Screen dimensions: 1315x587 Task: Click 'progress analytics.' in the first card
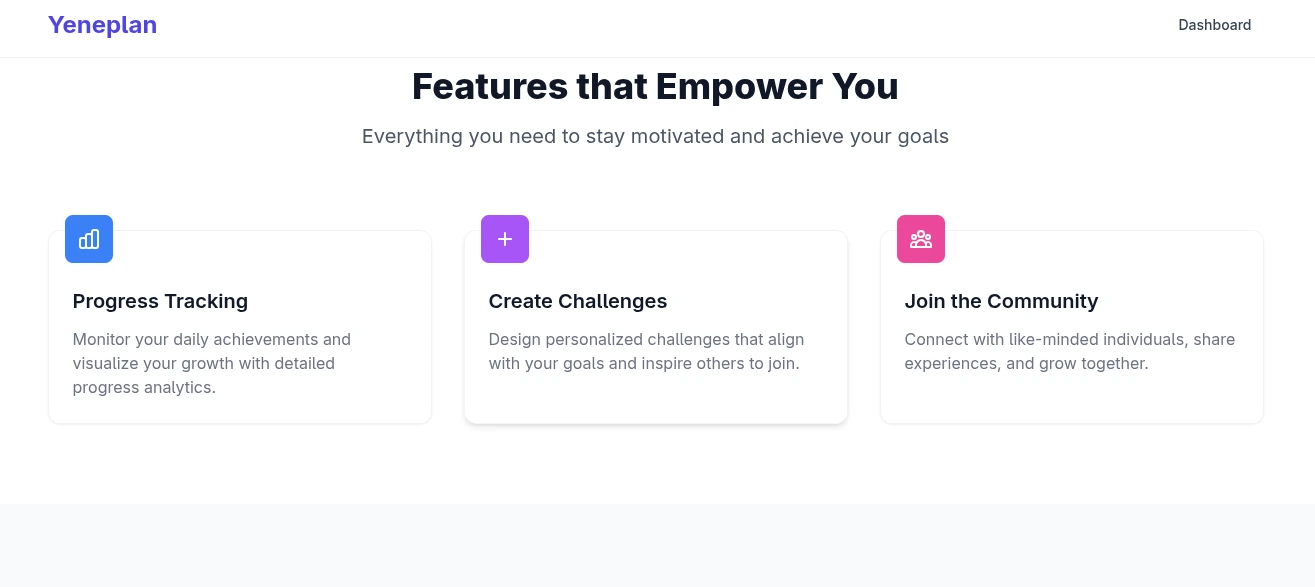pyautogui.click(x=144, y=387)
